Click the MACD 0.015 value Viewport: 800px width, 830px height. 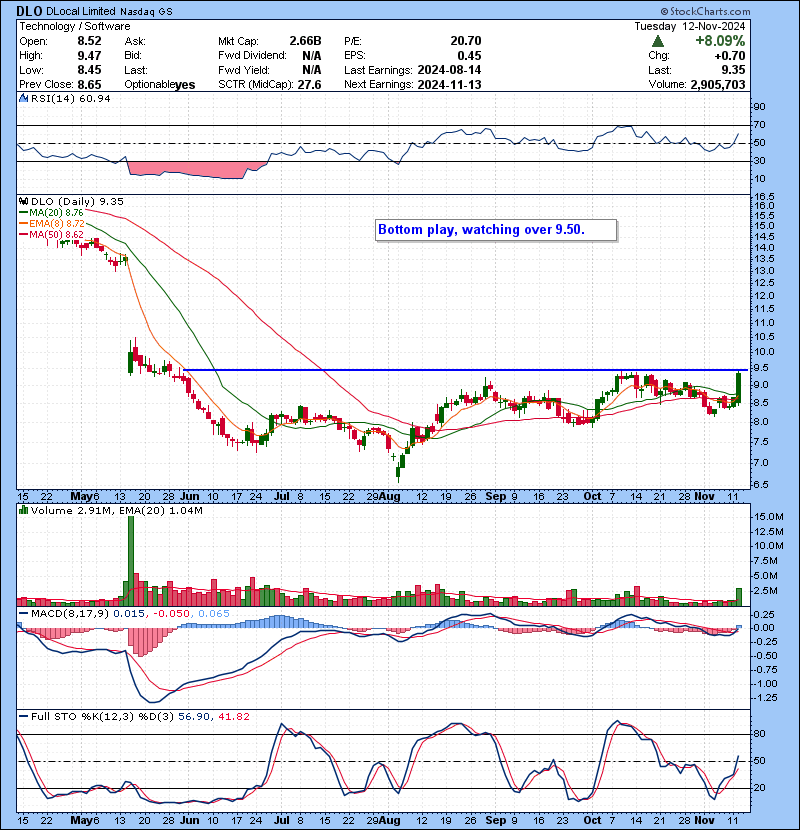[129, 614]
